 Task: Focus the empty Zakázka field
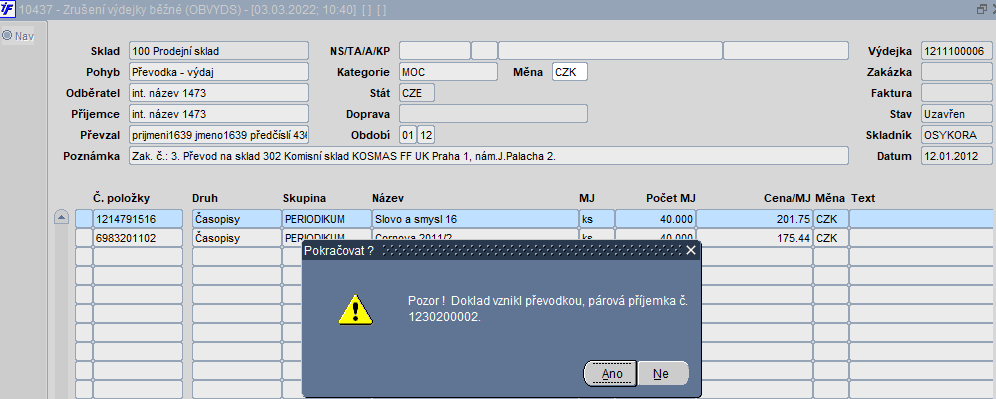[x=957, y=72]
